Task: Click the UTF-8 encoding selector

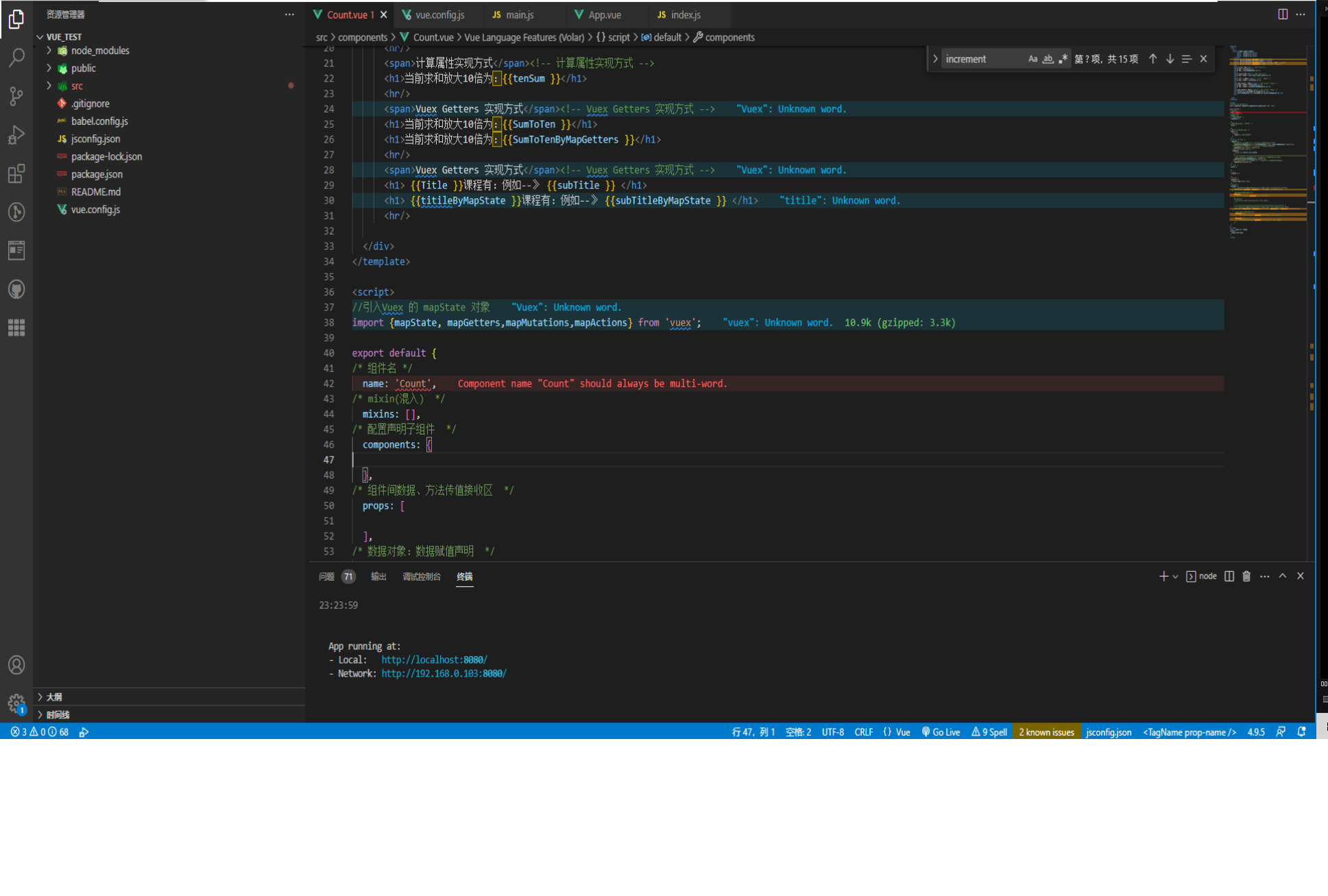Action: coord(832,731)
